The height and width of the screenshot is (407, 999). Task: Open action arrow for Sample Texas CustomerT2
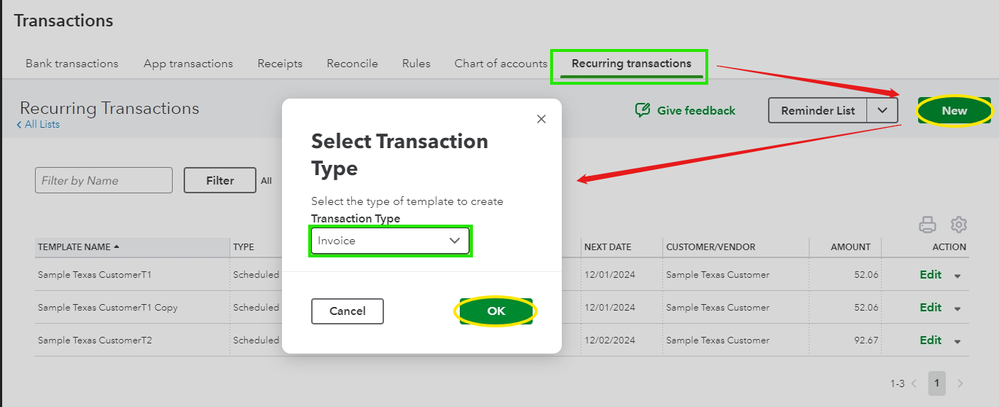[957, 341]
